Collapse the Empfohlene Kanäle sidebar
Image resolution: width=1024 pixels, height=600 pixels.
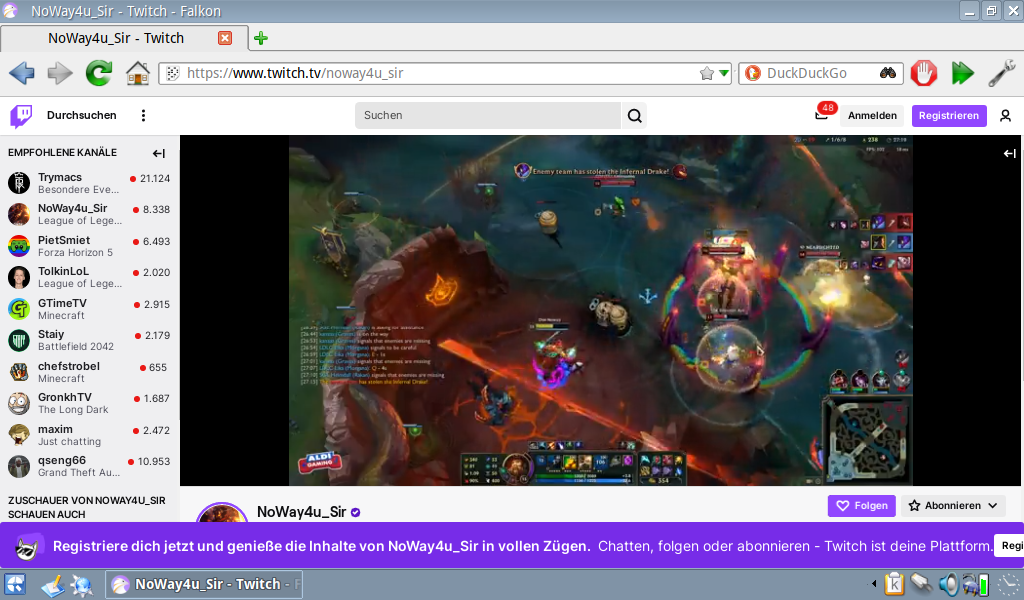pyautogui.click(x=159, y=153)
